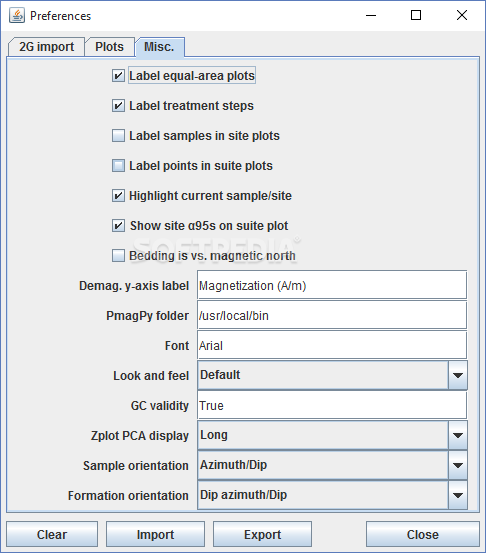Open the Plots tab
This screenshot has width=486, height=553.
point(109,47)
